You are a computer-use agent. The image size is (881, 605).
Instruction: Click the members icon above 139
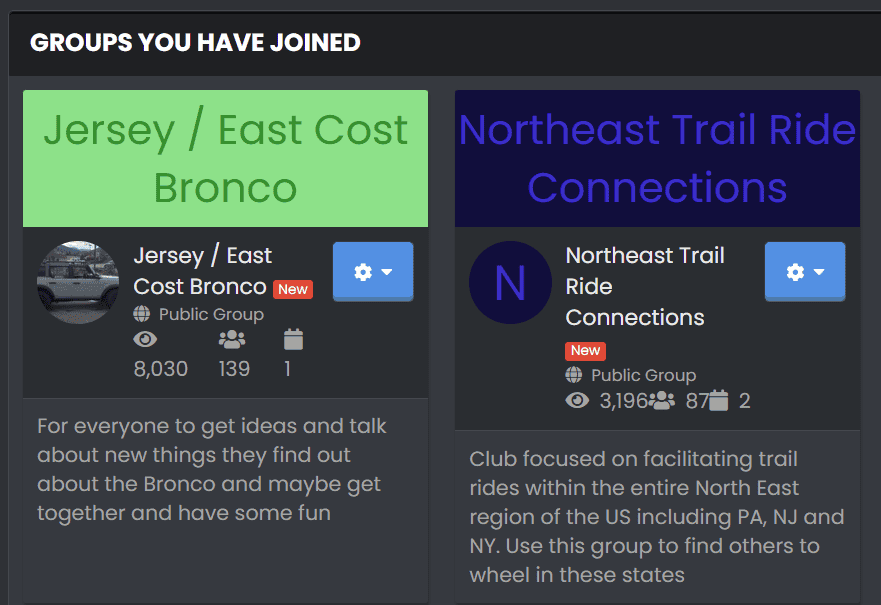[x=232, y=339]
